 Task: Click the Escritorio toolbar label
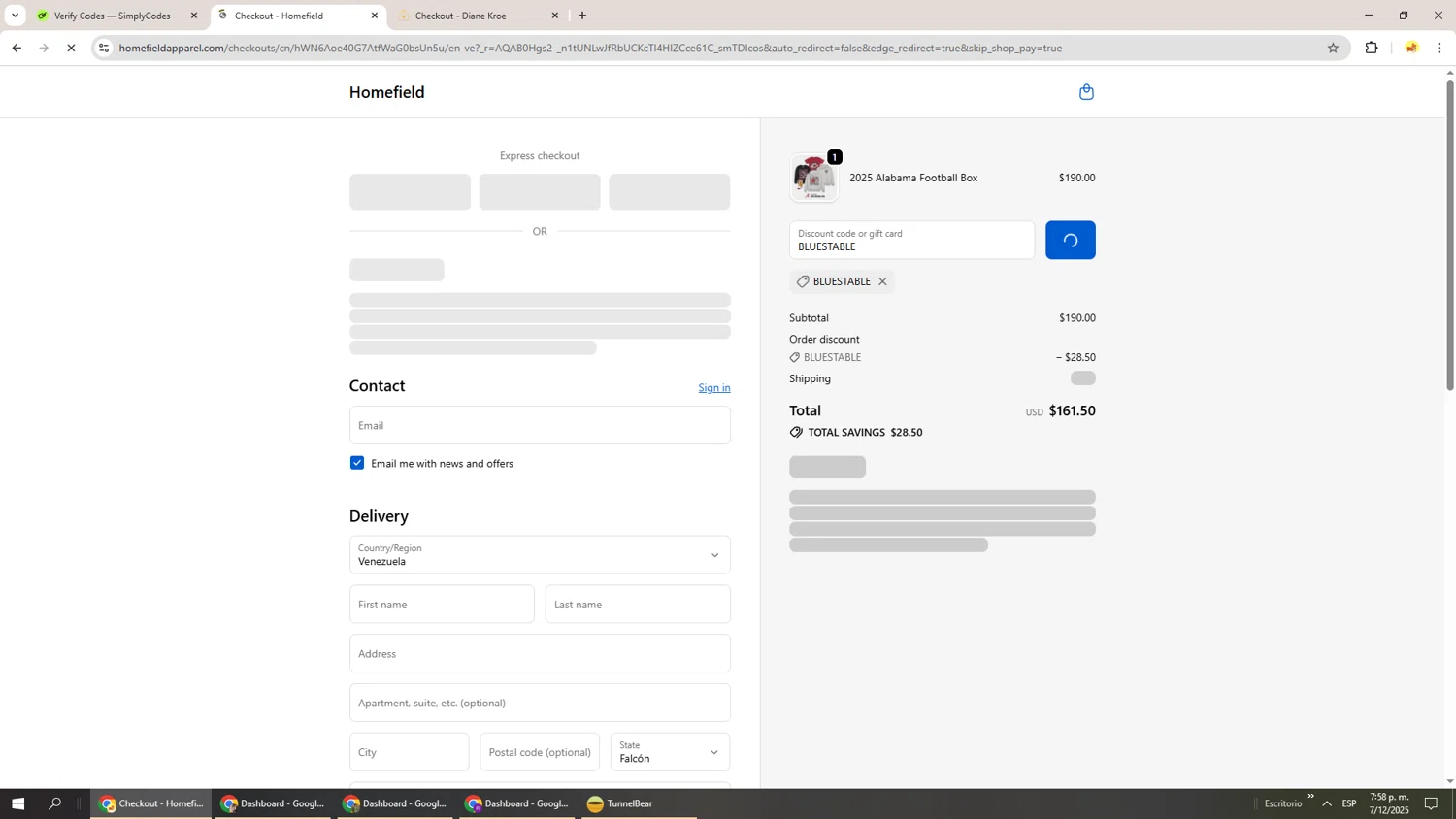click(1283, 803)
